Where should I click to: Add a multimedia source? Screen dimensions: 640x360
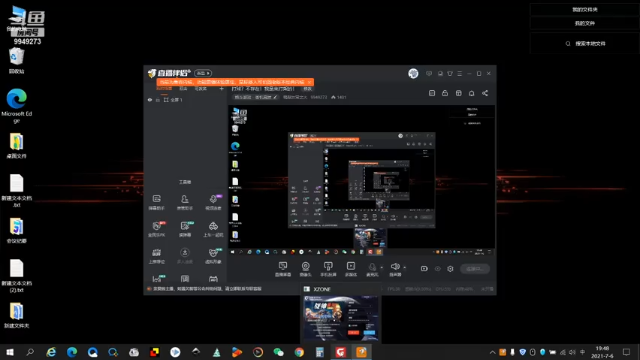pyautogui.click(x=351, y=269)
